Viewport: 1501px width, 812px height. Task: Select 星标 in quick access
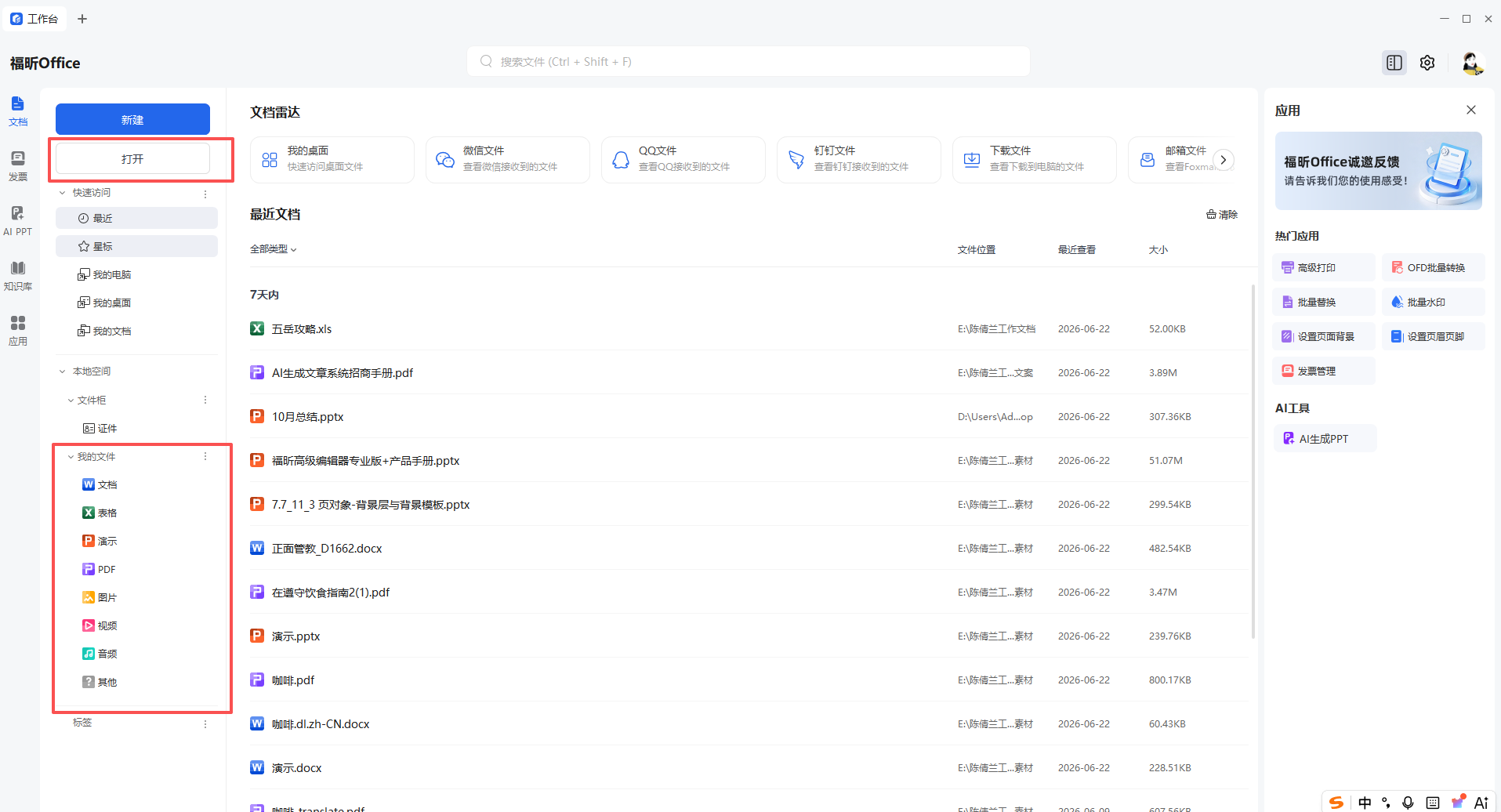(136, 246)
